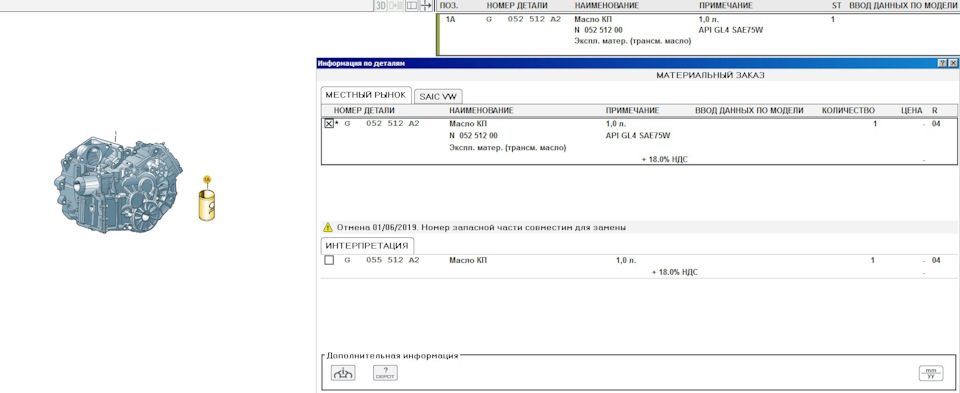Open help question mark in dialog title bar
960x393 pixels.
[942, 63]
